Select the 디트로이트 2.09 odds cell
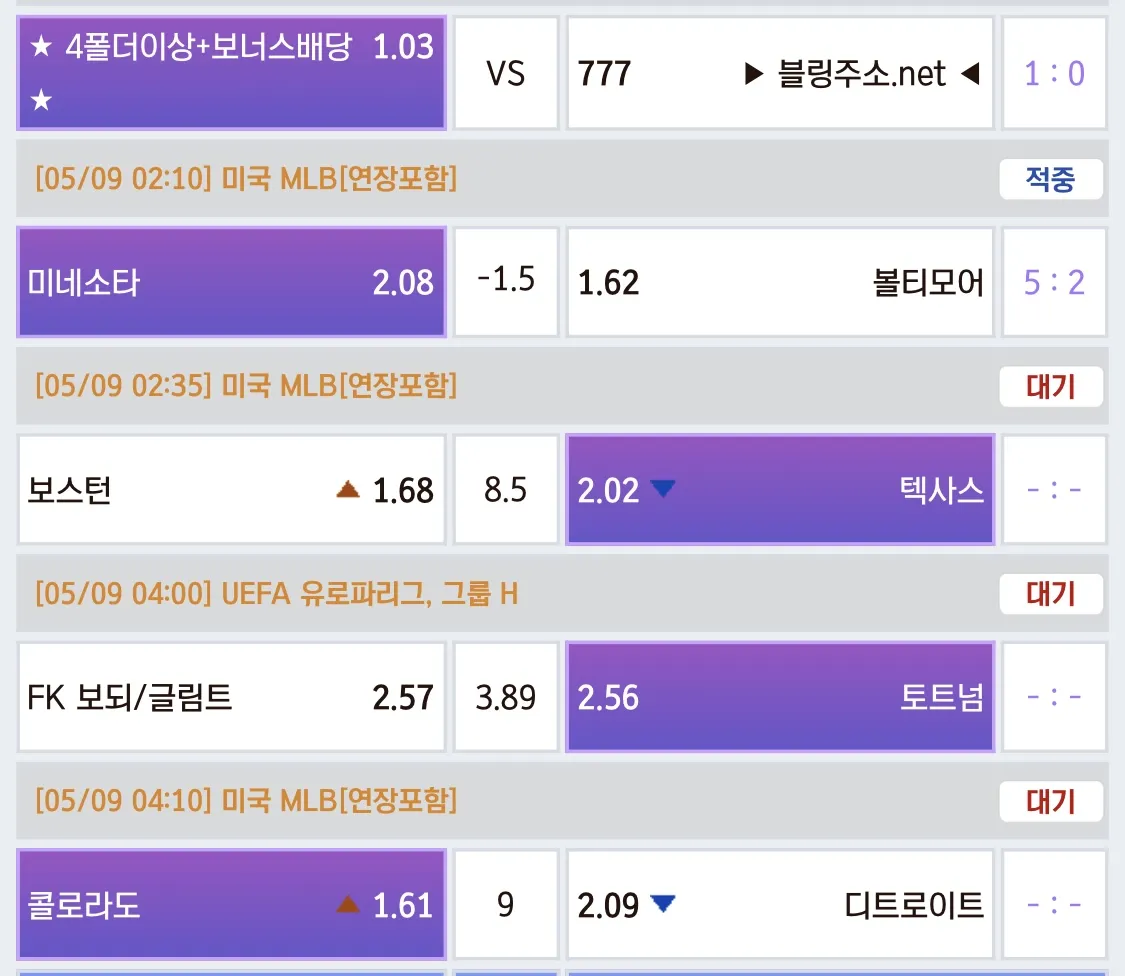Image resolution: width=1125 pixels, height=976 pixels. pyautogui.click(x=781, y=904)
